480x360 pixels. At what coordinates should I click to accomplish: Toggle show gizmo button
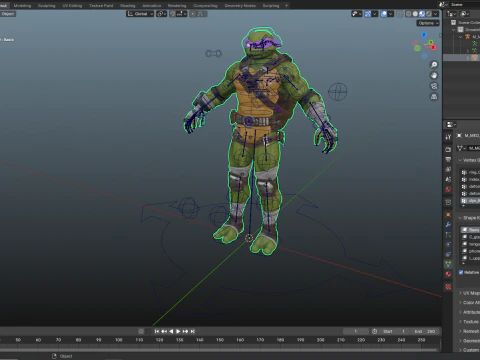[368, 14]
